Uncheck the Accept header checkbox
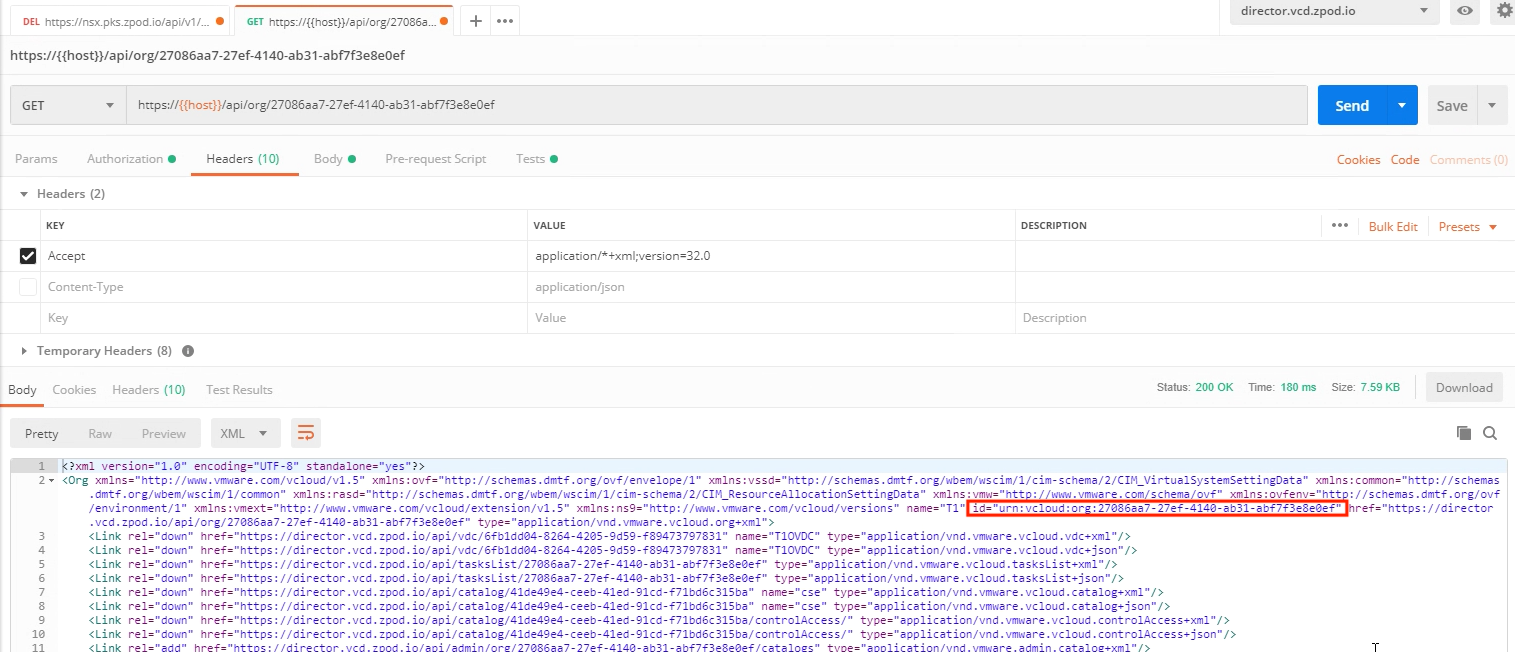The height and width of the screenshot is (652, 1515). pos(28,256)
